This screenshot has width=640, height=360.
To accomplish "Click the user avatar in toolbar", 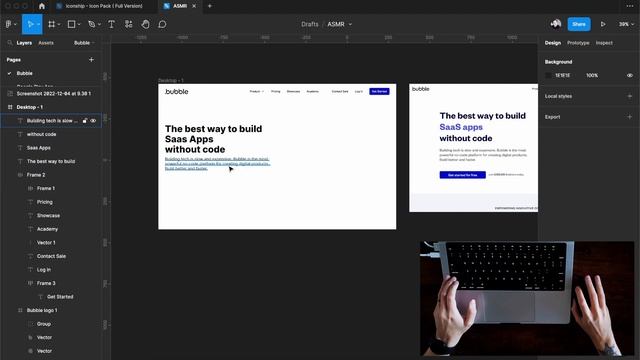I will point(556,24).
